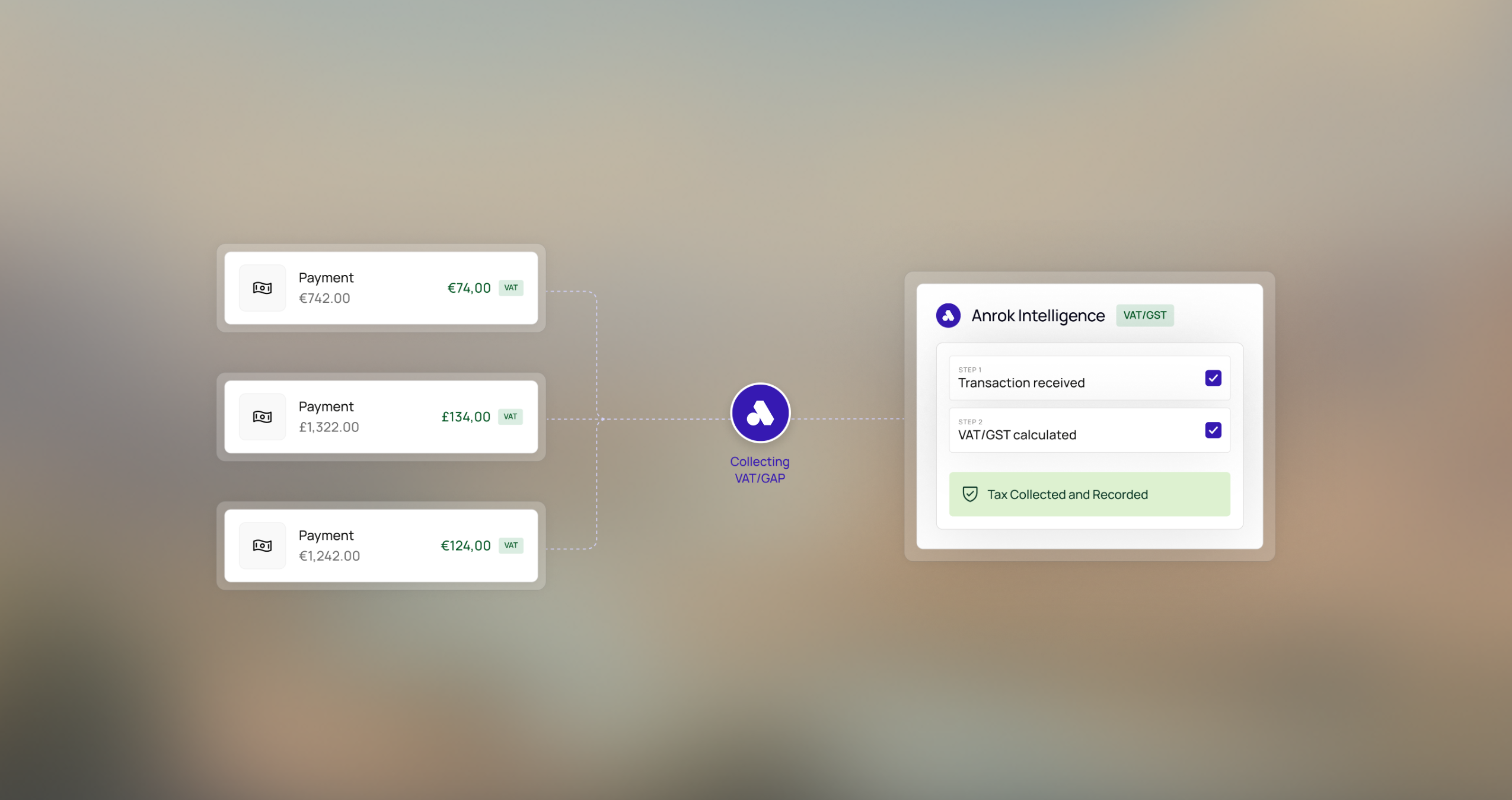Screen dimensions: 1512x800
Task: Click the banknote icon beside the €1,242.00 payment
Action: [262, 545]
